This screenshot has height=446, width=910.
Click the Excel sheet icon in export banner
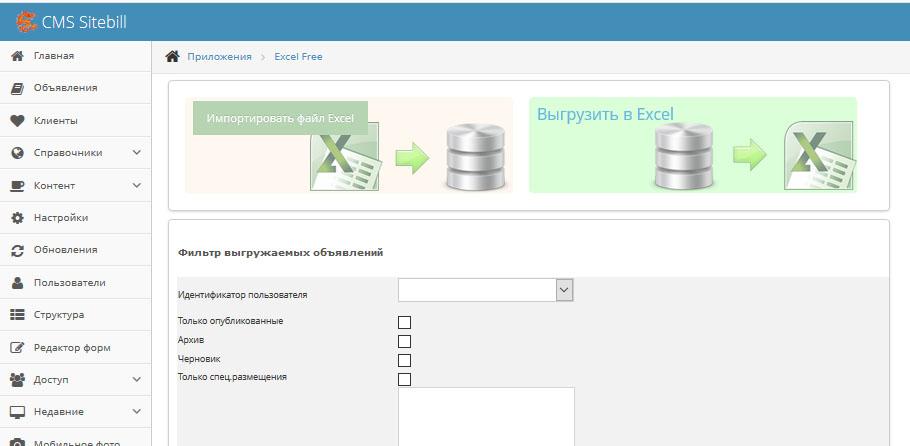(x=819, y=156)
